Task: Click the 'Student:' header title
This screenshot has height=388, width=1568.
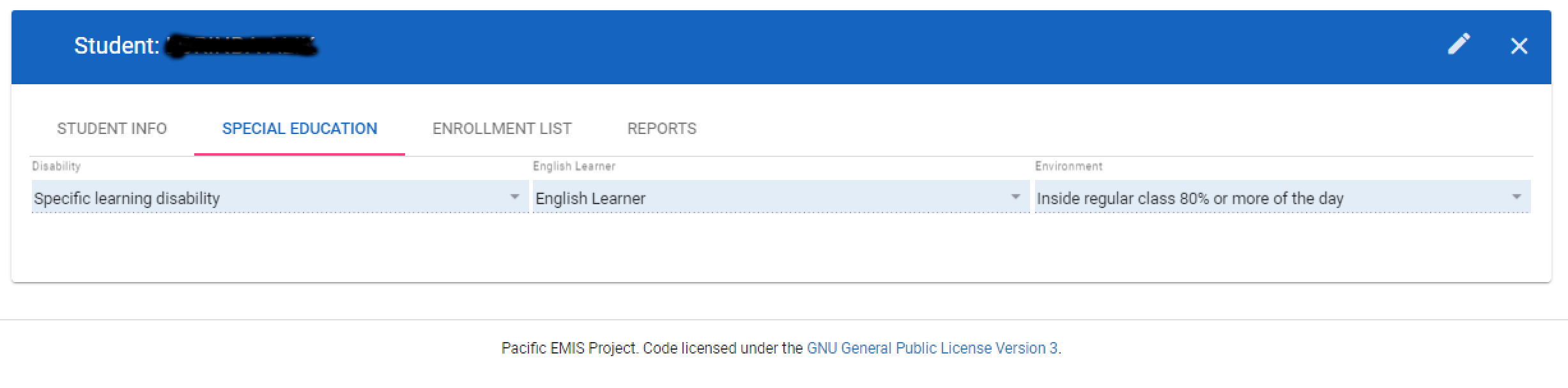Action: [x=116, y=46]
